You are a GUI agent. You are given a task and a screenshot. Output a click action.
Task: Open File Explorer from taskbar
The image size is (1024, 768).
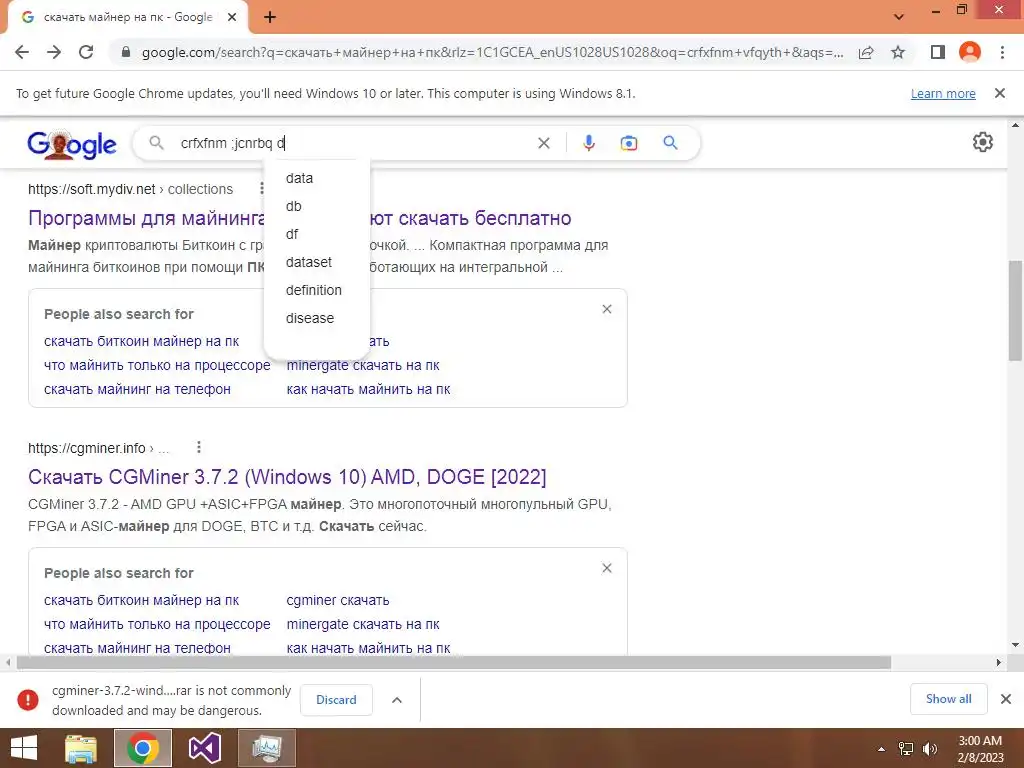[x=80, y=748]
